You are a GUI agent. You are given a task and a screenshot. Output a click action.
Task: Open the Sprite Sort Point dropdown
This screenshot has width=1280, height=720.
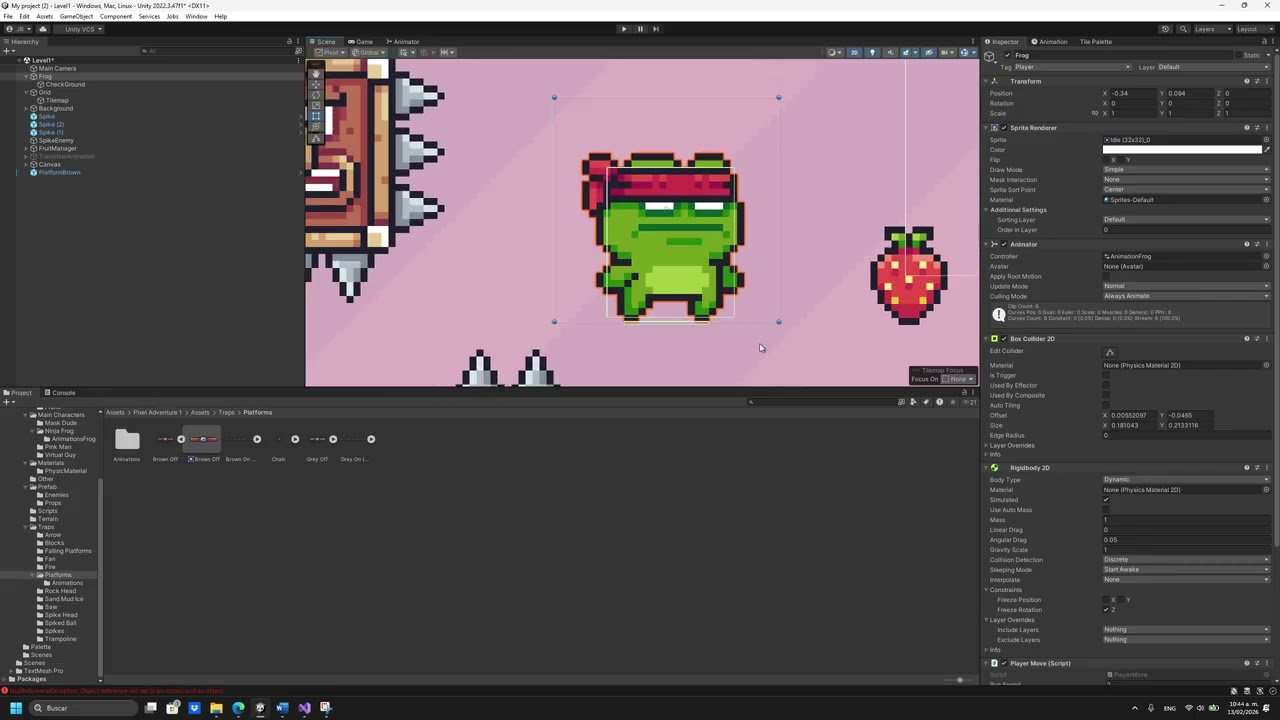(x=1186, y=190)
